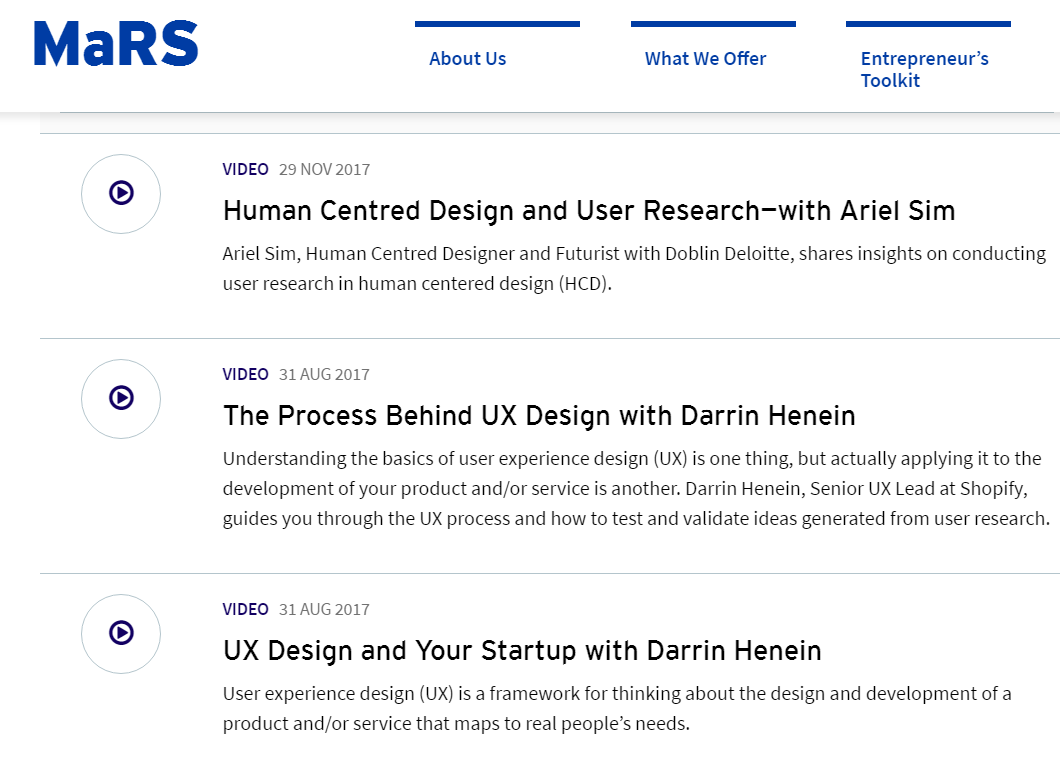Open Human Centred Design and User Research article
Screen dimensions: 1060x764
pyautogui.click(x=588, y=211)
